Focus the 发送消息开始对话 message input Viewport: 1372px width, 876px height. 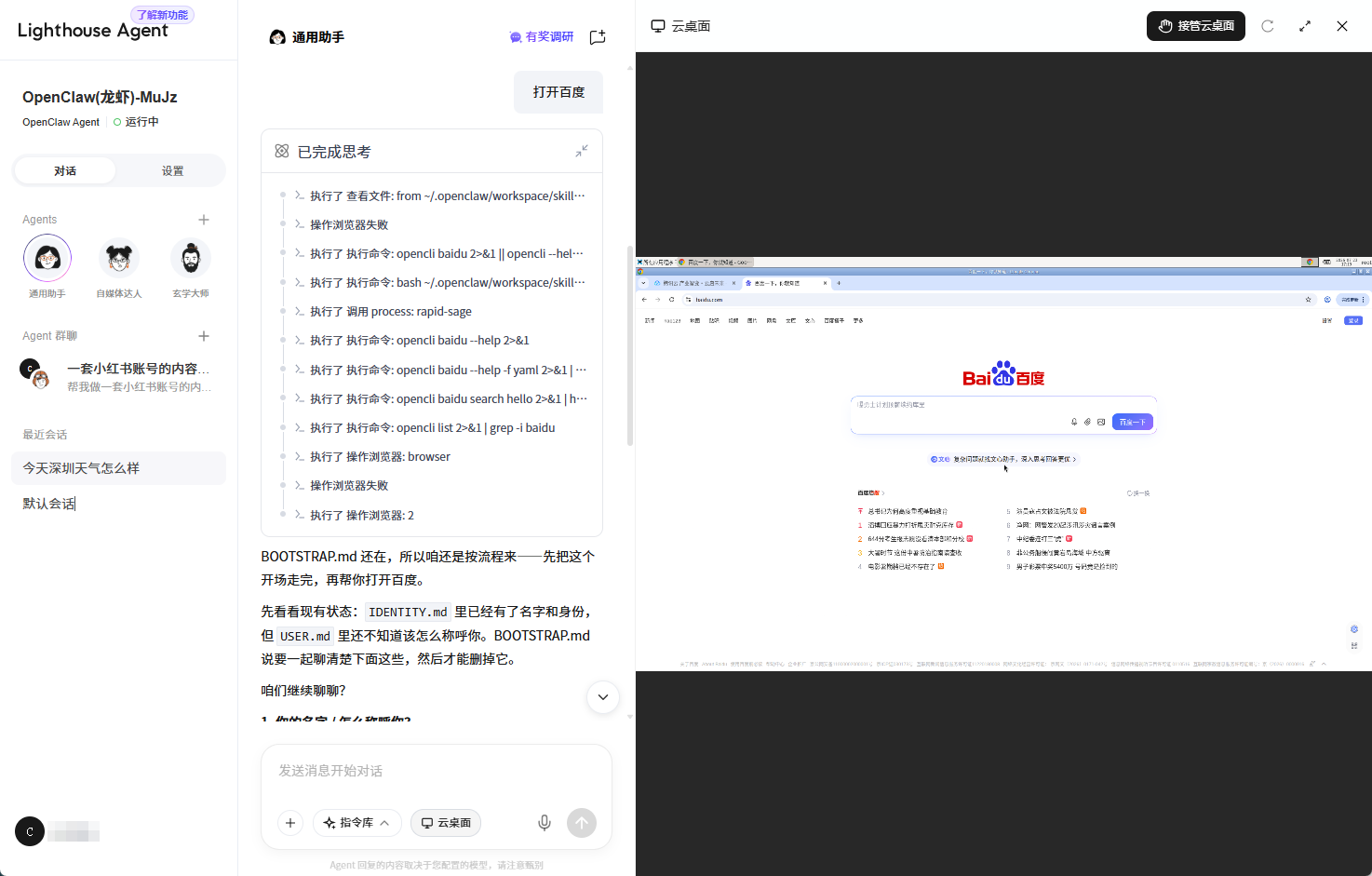436,772
